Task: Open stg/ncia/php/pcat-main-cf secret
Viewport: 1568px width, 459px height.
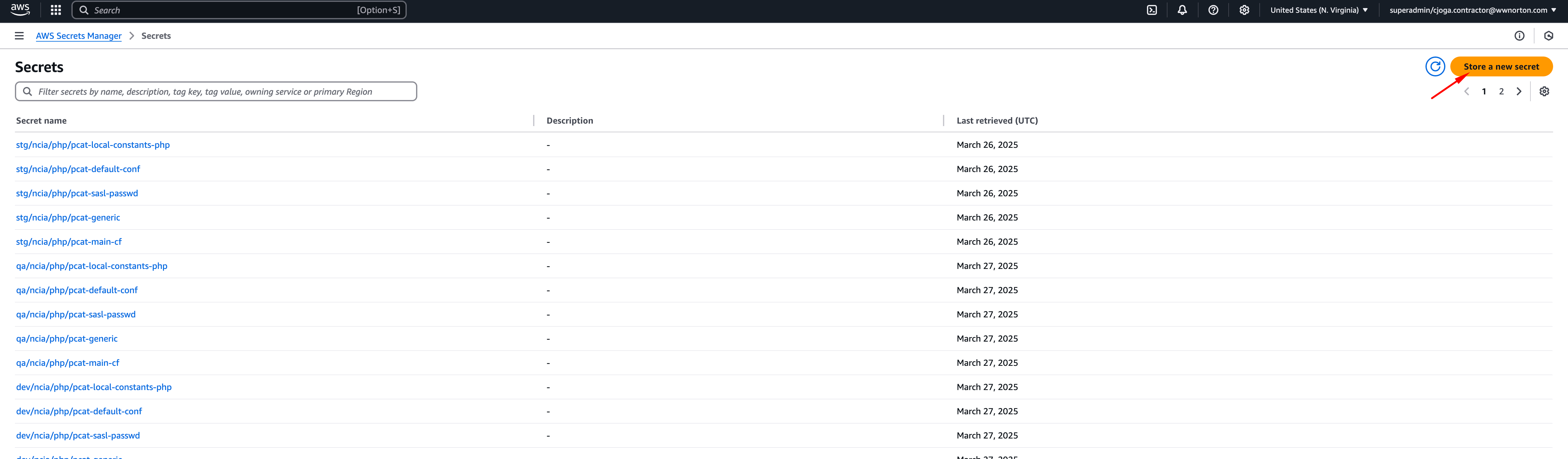Action: pyautogui.click(x=69, y=242)
